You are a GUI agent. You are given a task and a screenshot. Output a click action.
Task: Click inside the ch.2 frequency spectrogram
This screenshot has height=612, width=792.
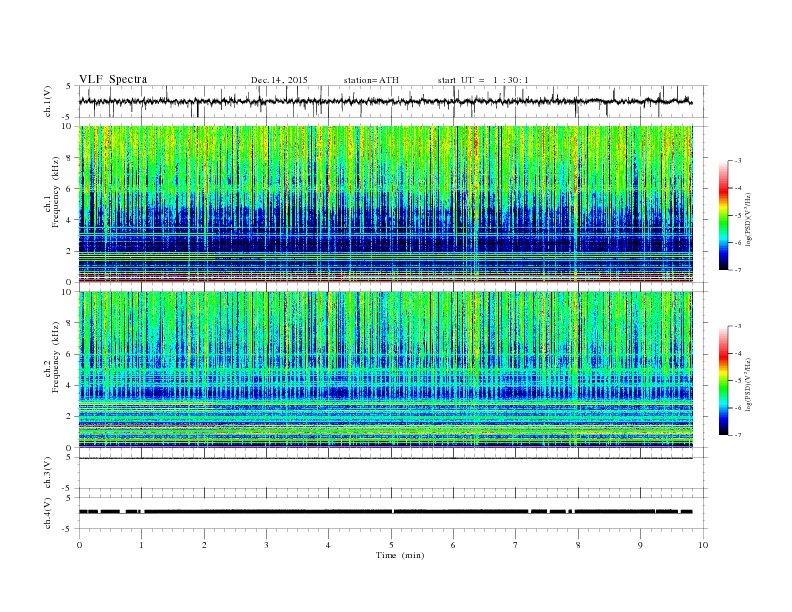(x=385, y=370)
